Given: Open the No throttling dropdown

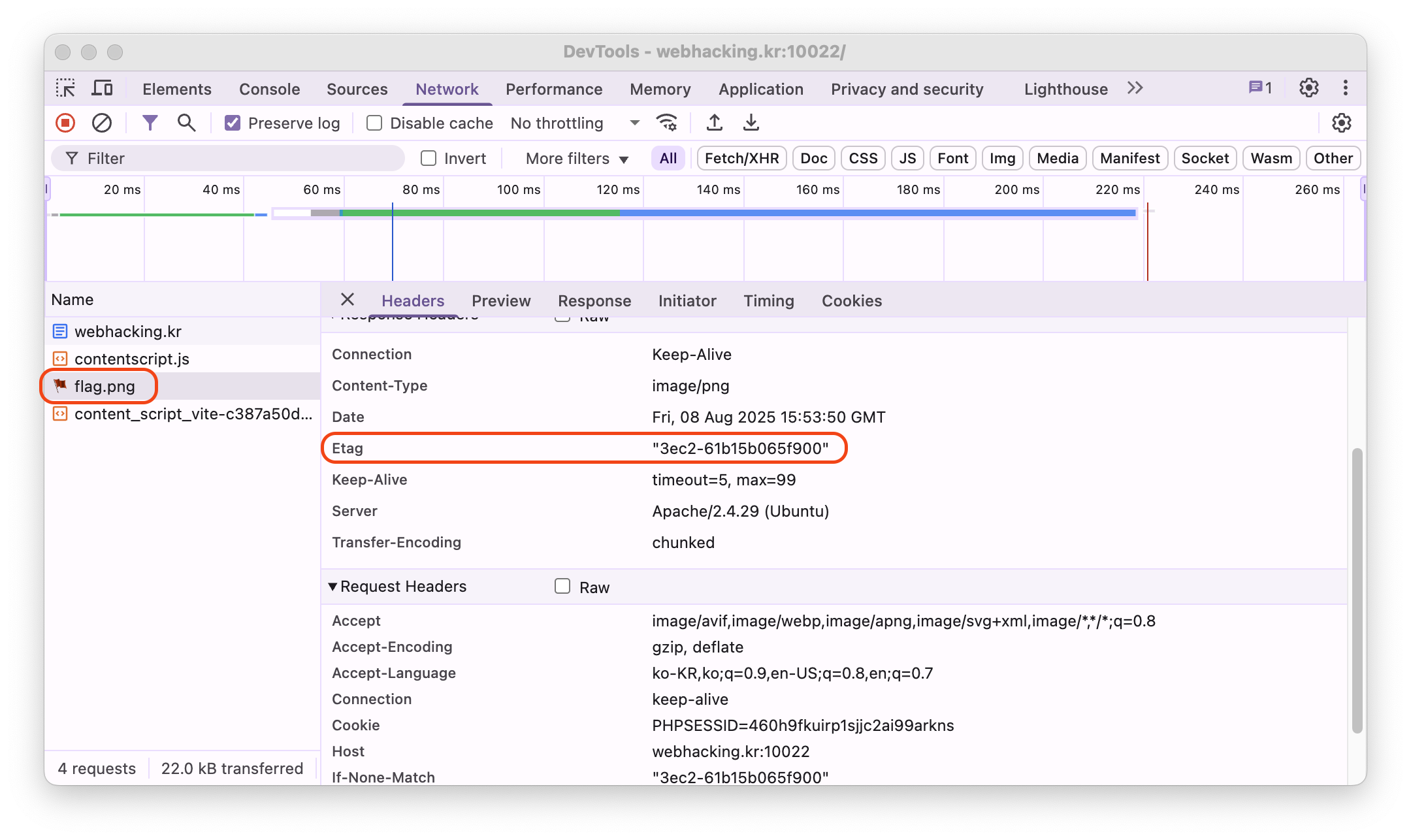Looking at the screenshot, I should 575,123.
